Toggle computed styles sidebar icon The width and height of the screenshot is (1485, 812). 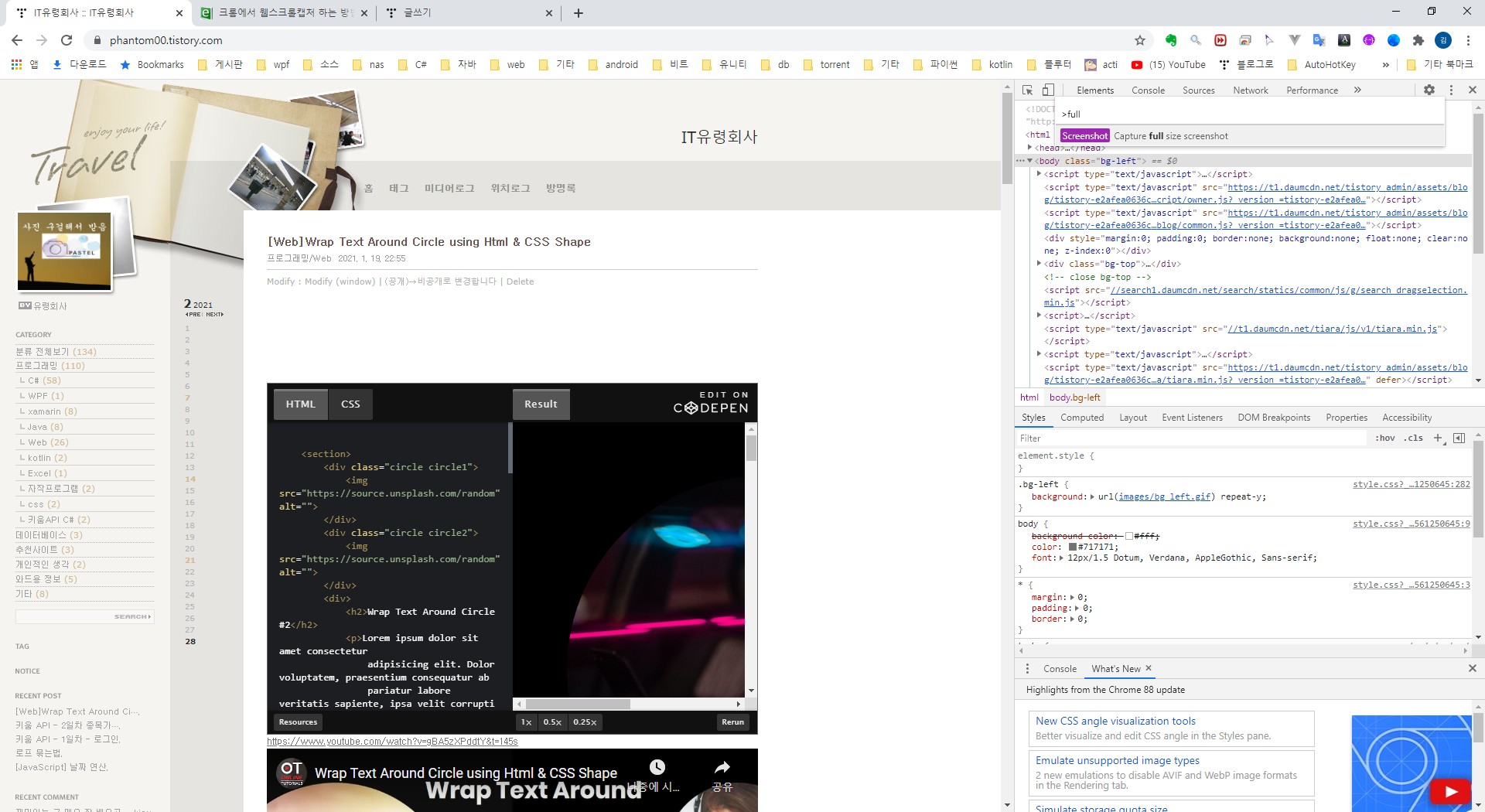click(1459, 438)
